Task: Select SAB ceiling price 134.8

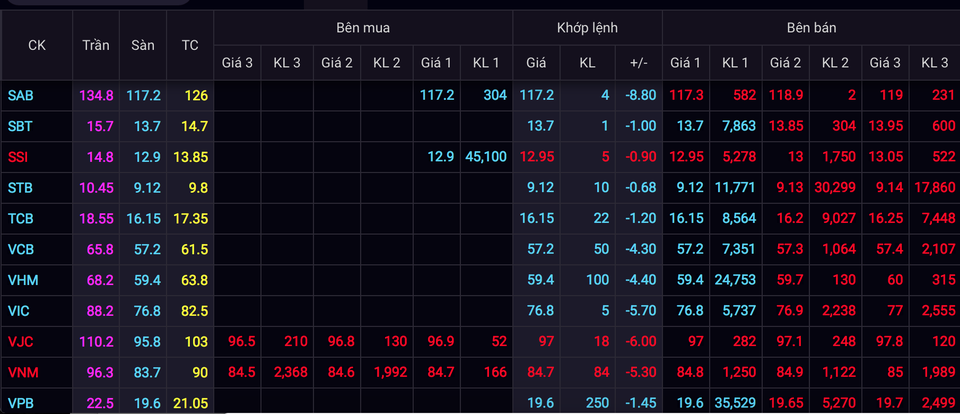Action: click(96, 96)
